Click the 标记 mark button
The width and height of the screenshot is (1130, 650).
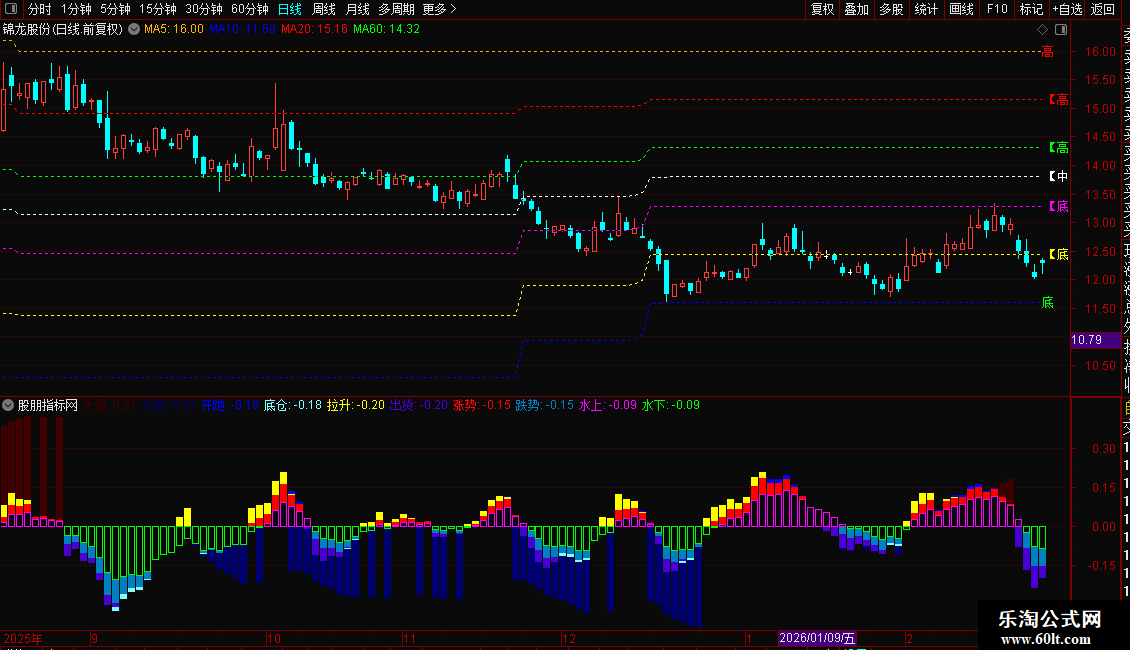[1031, 9]
